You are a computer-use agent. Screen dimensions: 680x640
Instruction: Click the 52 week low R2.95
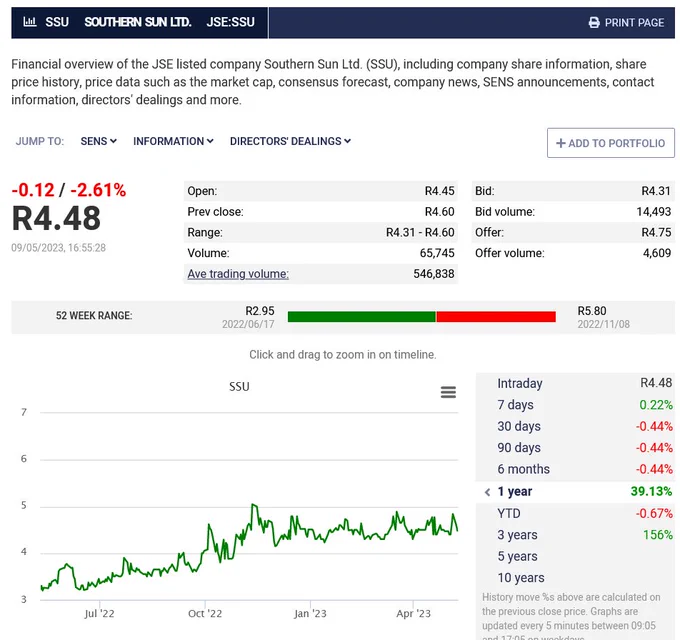[260, 311]
